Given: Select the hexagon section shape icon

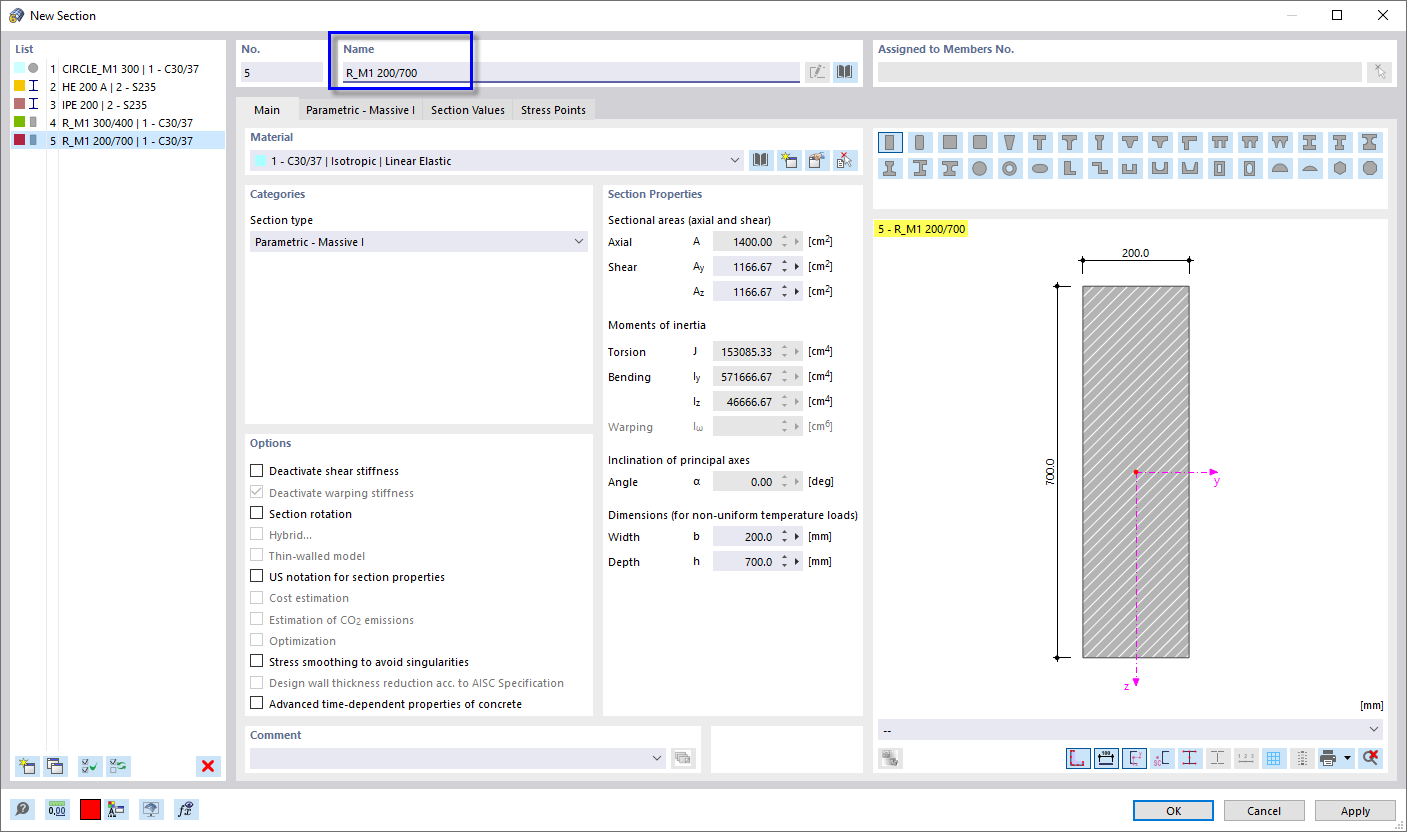Looking at the screenshot, I should click(1340, 168).
